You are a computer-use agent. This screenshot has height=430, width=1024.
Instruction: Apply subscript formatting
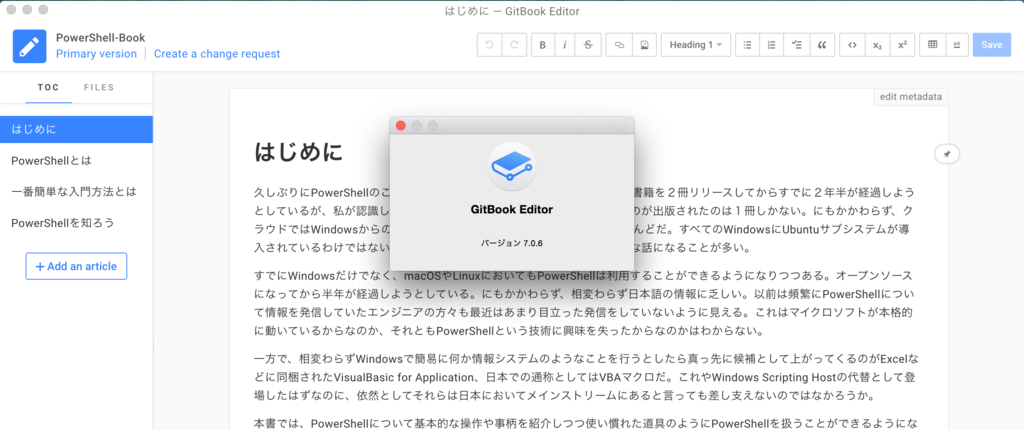pyautogui.click(x=877, y=45)
